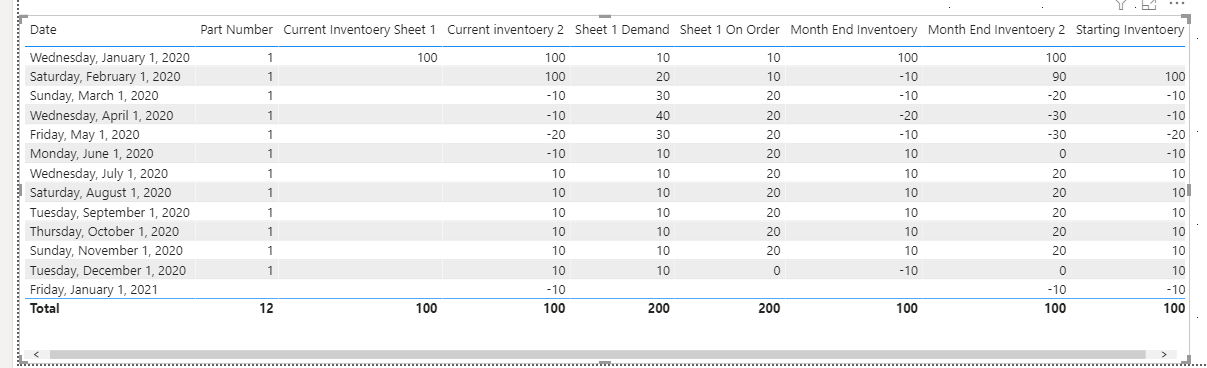Open focus mode for the table

pyautogui.click(x=1149, y=4)
